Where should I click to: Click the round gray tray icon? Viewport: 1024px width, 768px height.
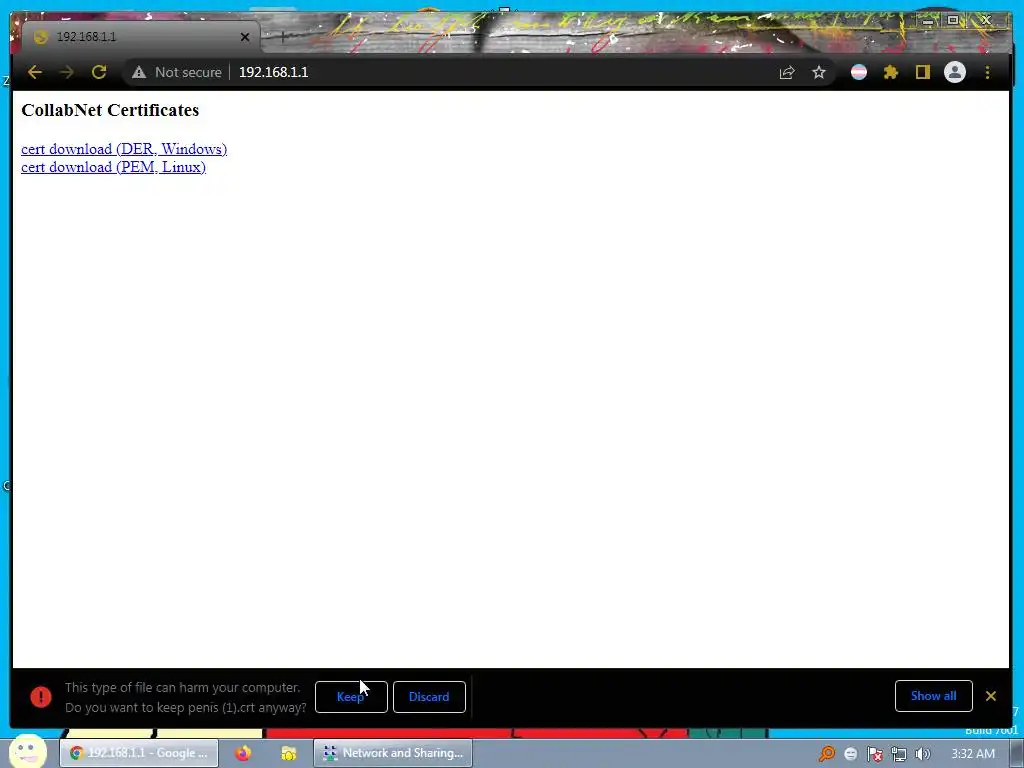(850, 754)
